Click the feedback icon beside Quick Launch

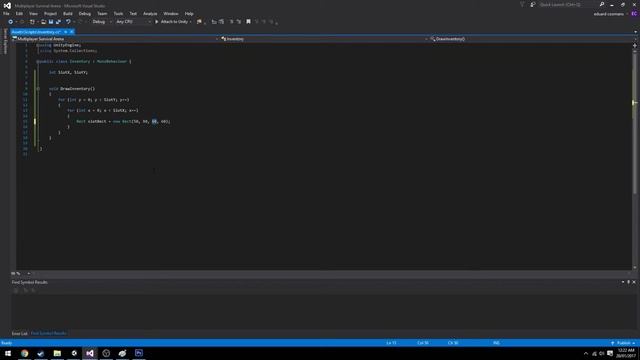click(533, 4)
